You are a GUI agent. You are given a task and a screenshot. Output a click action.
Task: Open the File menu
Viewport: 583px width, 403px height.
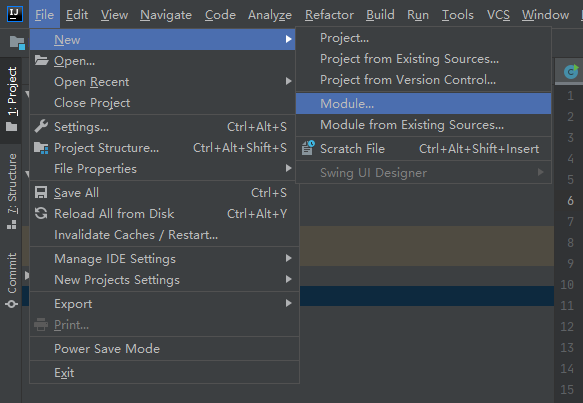coord(44,15)
